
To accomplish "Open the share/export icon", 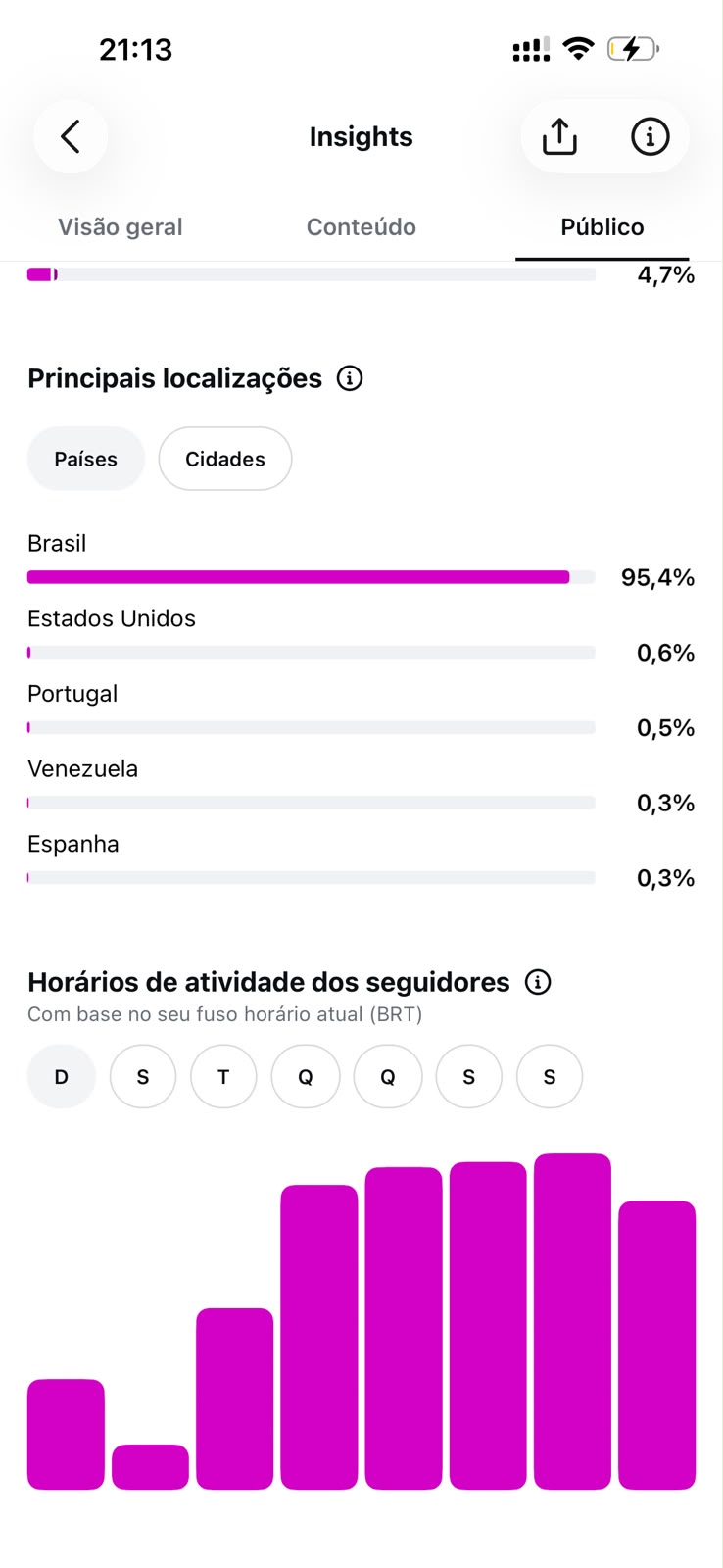I will 559,136.
